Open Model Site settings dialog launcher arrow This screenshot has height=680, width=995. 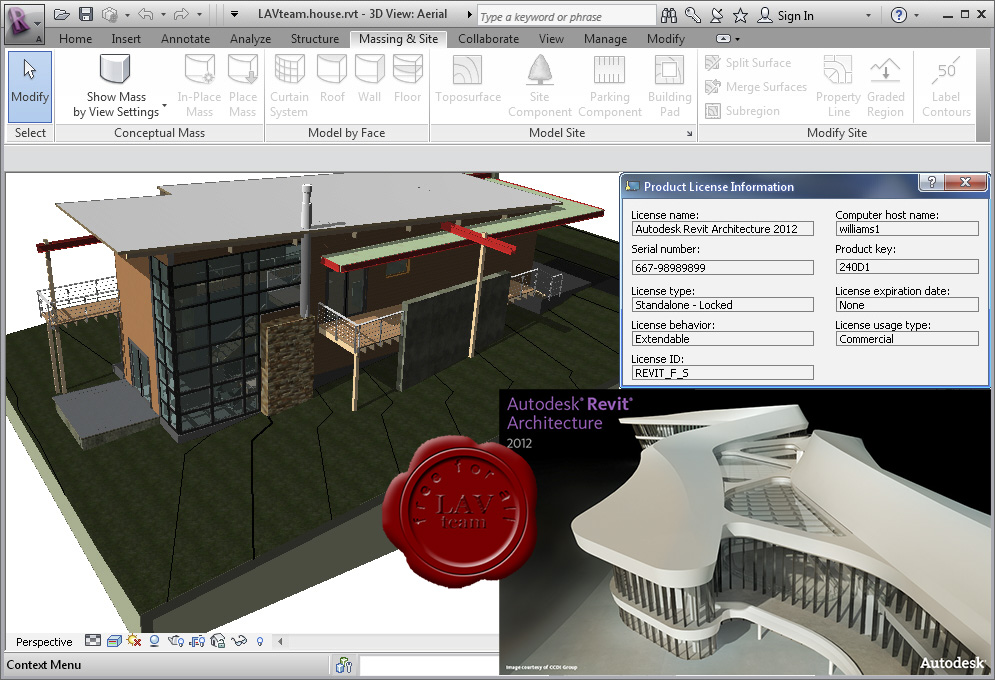[x=689, y=133]
